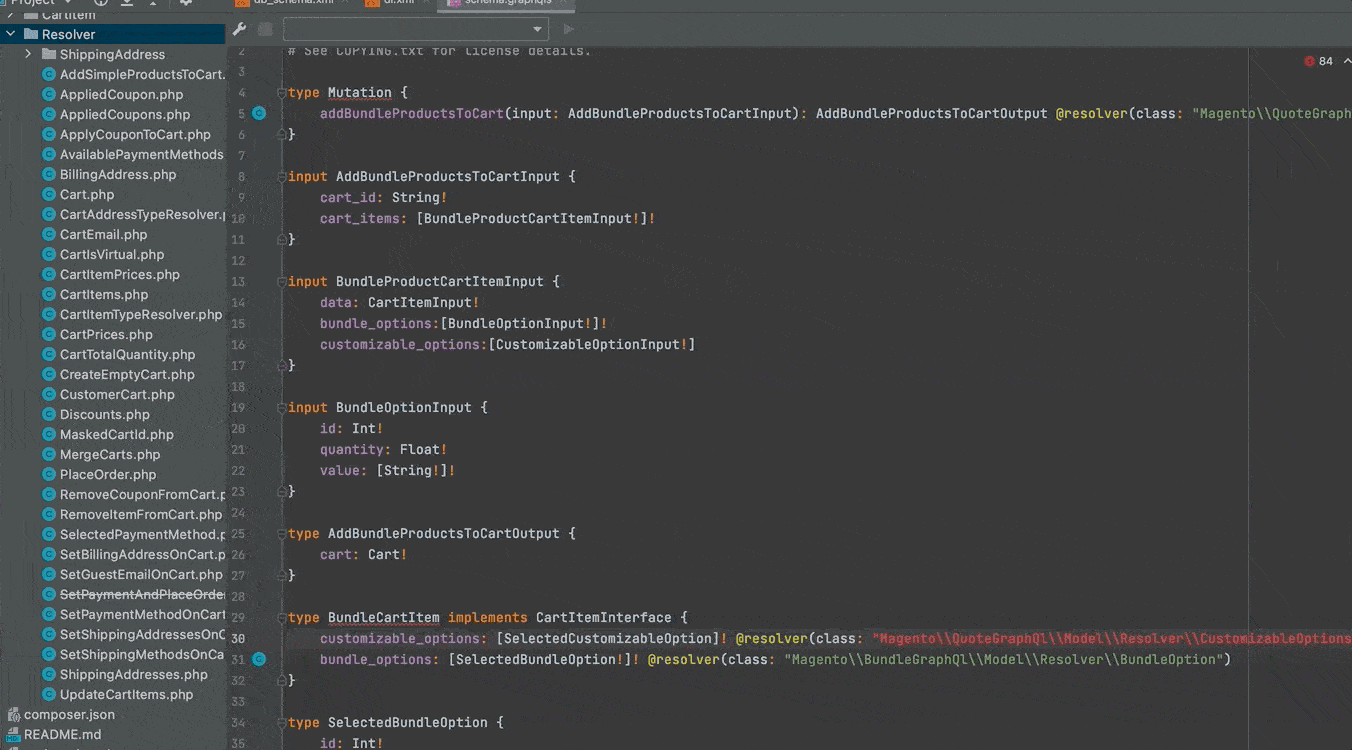
Task: Fold the type Mutation block at line 4
Action: pyautogui.click(x=282, y=93)
